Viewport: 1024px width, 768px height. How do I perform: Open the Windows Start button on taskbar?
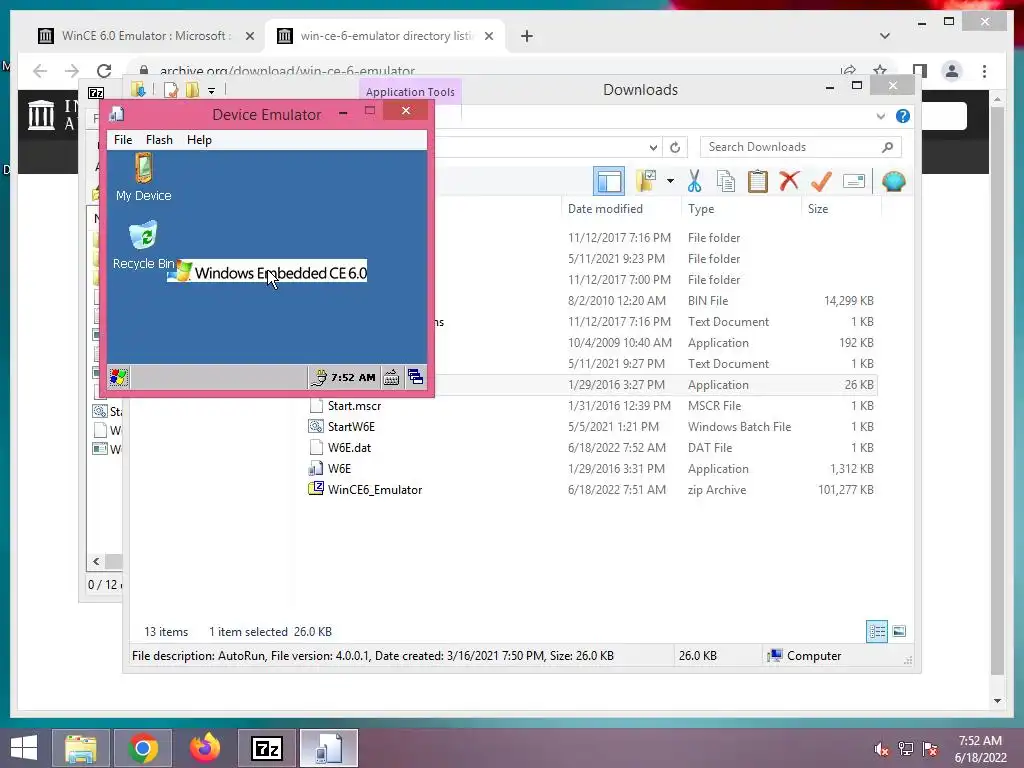tap(24, 748)
